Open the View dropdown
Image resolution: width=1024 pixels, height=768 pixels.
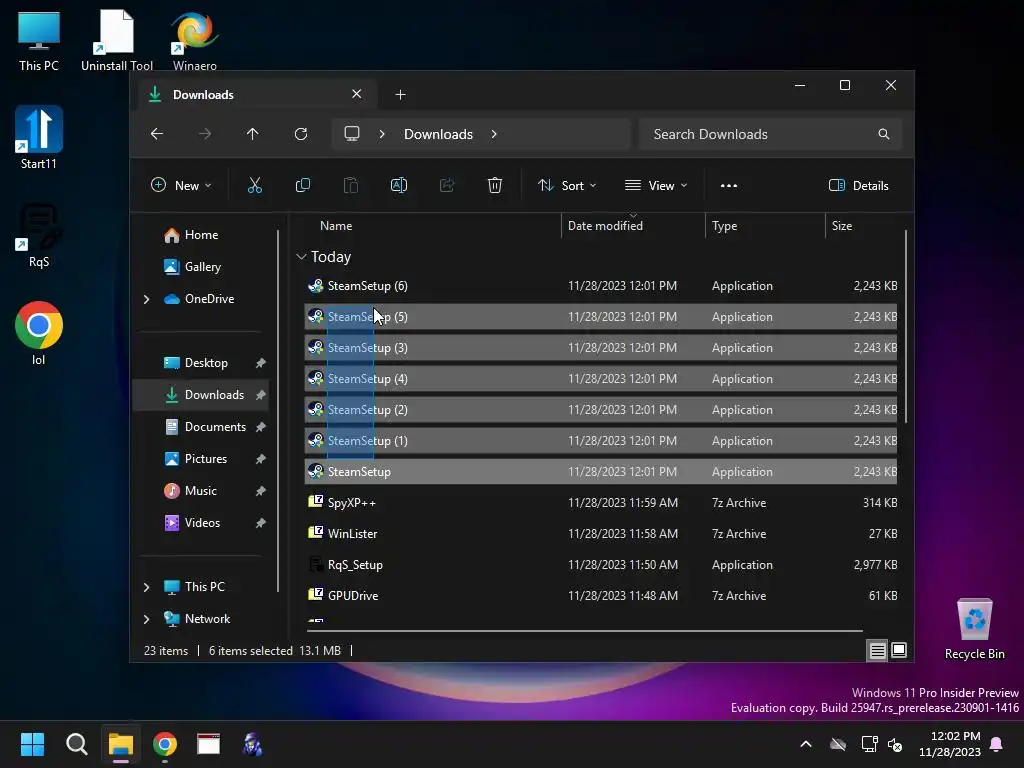[656, 185]
